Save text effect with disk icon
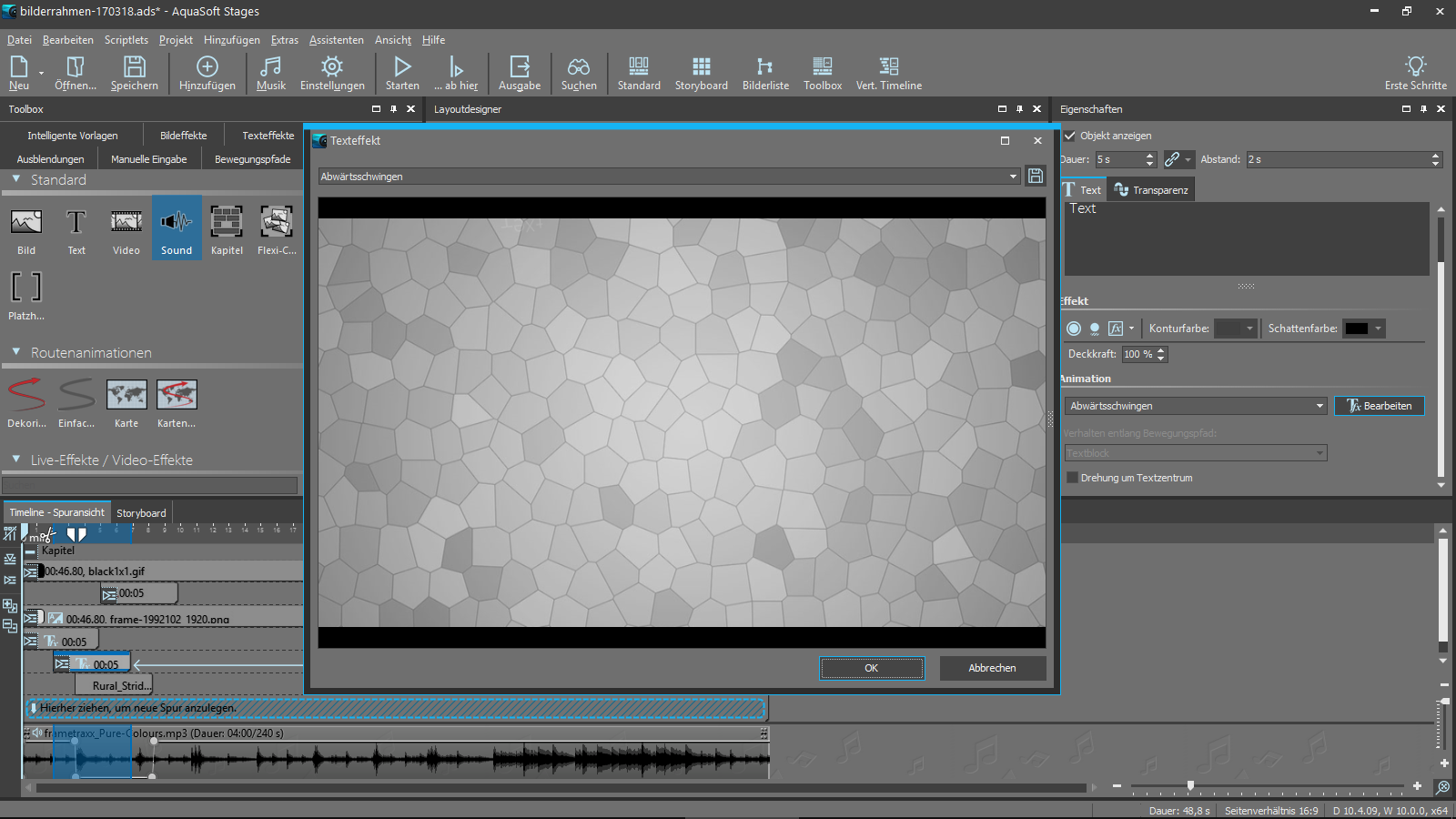 (1036, 177)
